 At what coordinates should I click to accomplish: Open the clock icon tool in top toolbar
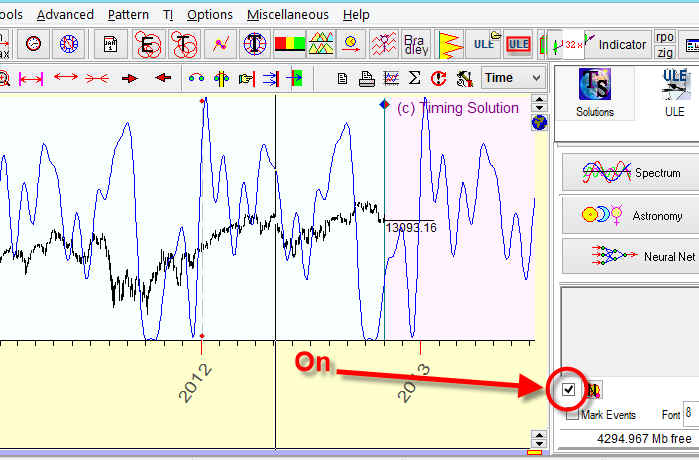(34, 45)
